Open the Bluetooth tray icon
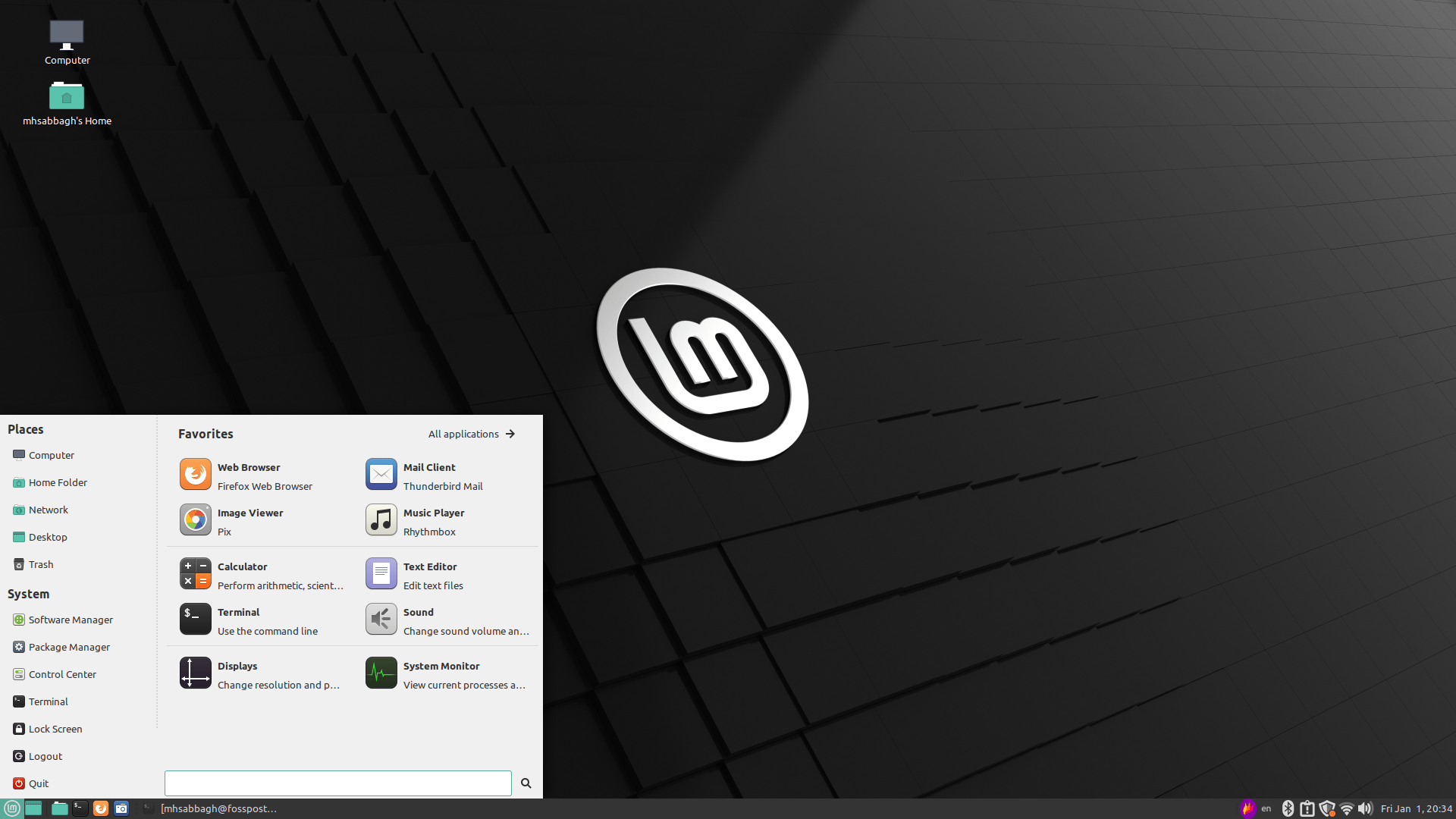 pyautogui.click(x=1288, y=808)
